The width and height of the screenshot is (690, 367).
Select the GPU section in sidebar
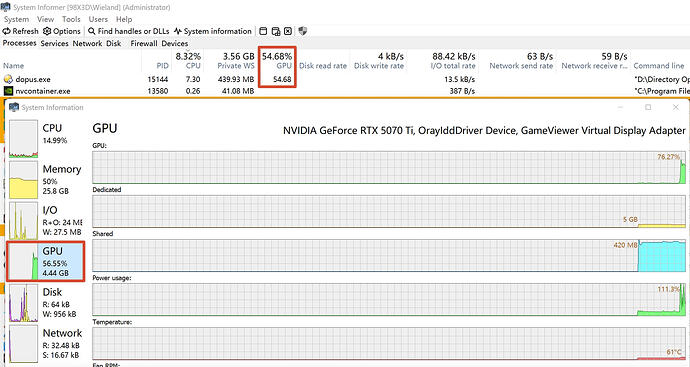point(46,261)
